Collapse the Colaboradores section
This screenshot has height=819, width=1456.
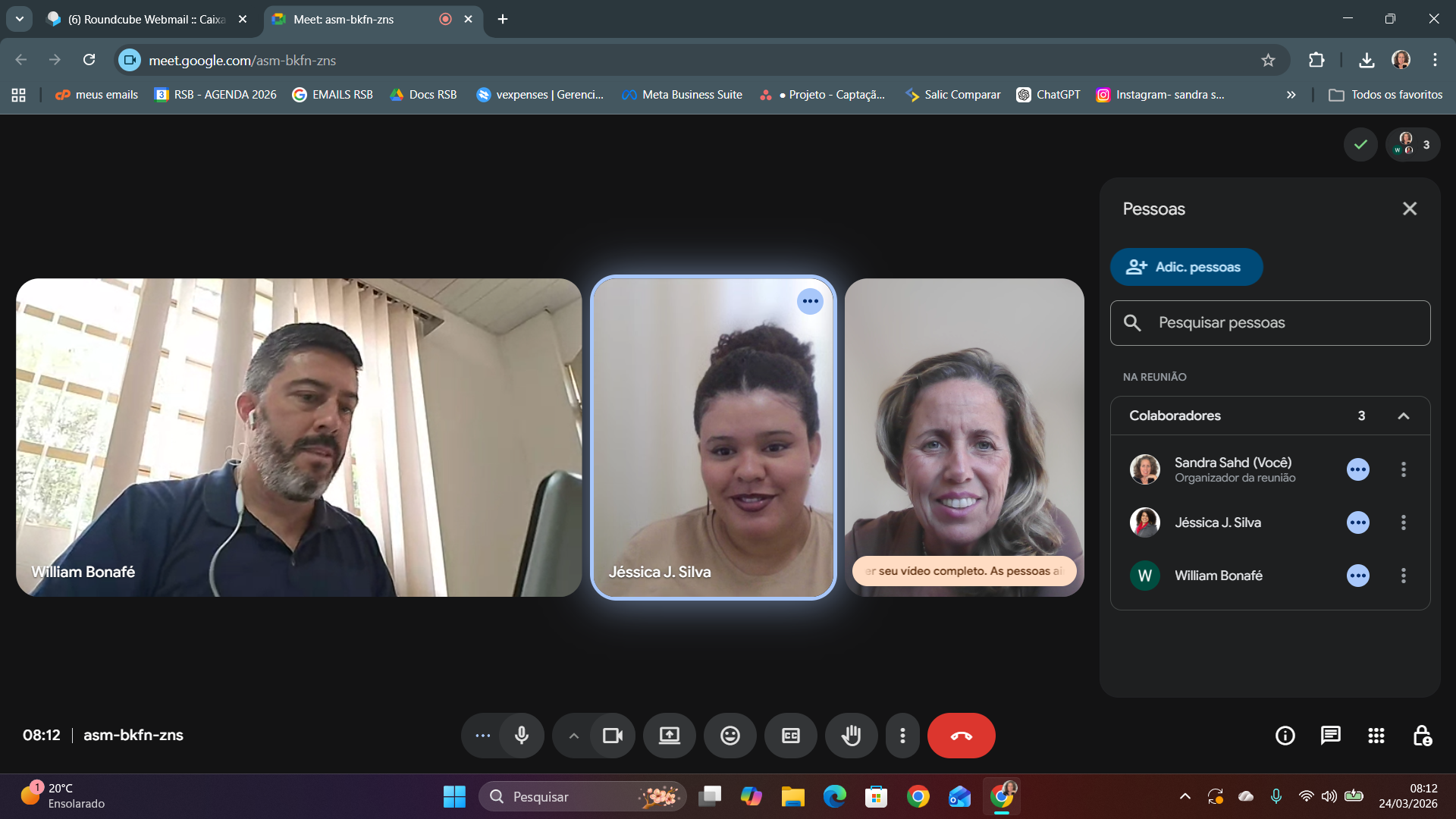pyautogui.click(x=1403, y=416)
